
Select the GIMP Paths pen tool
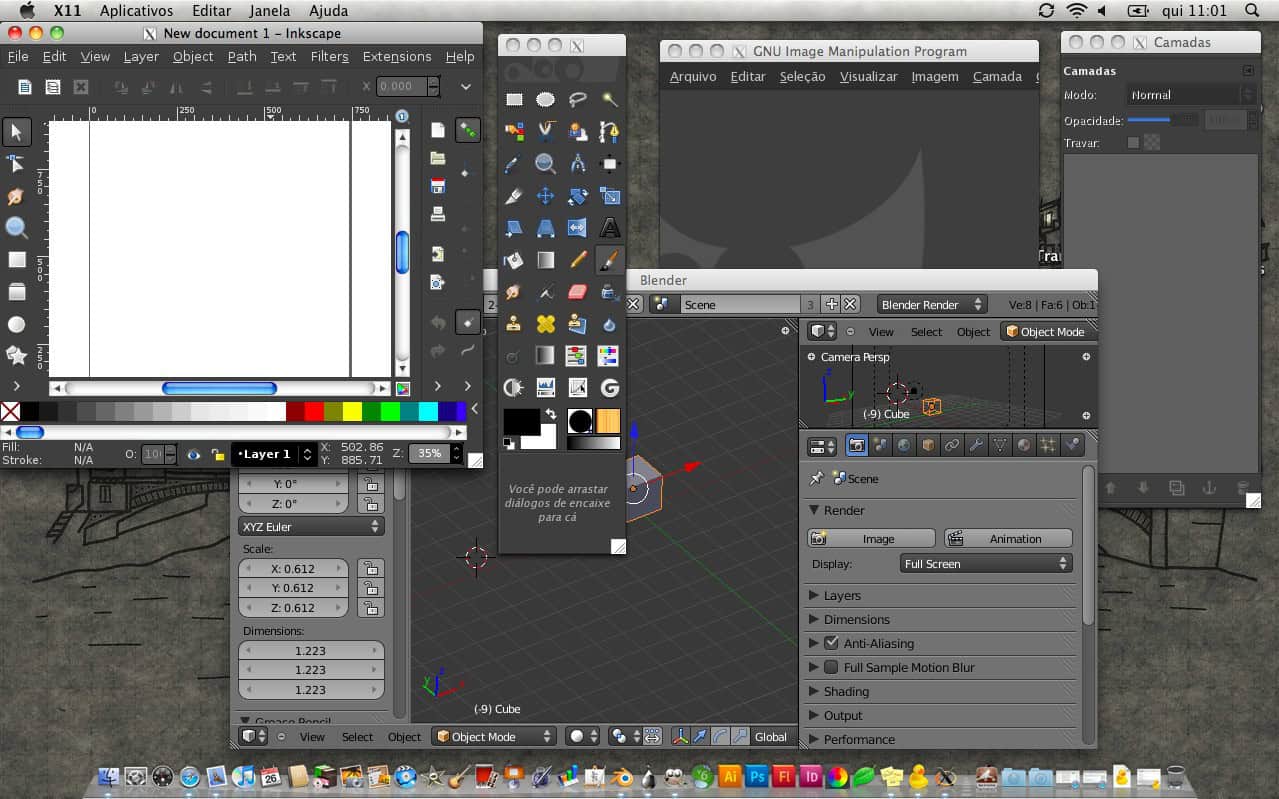point(610,132)
